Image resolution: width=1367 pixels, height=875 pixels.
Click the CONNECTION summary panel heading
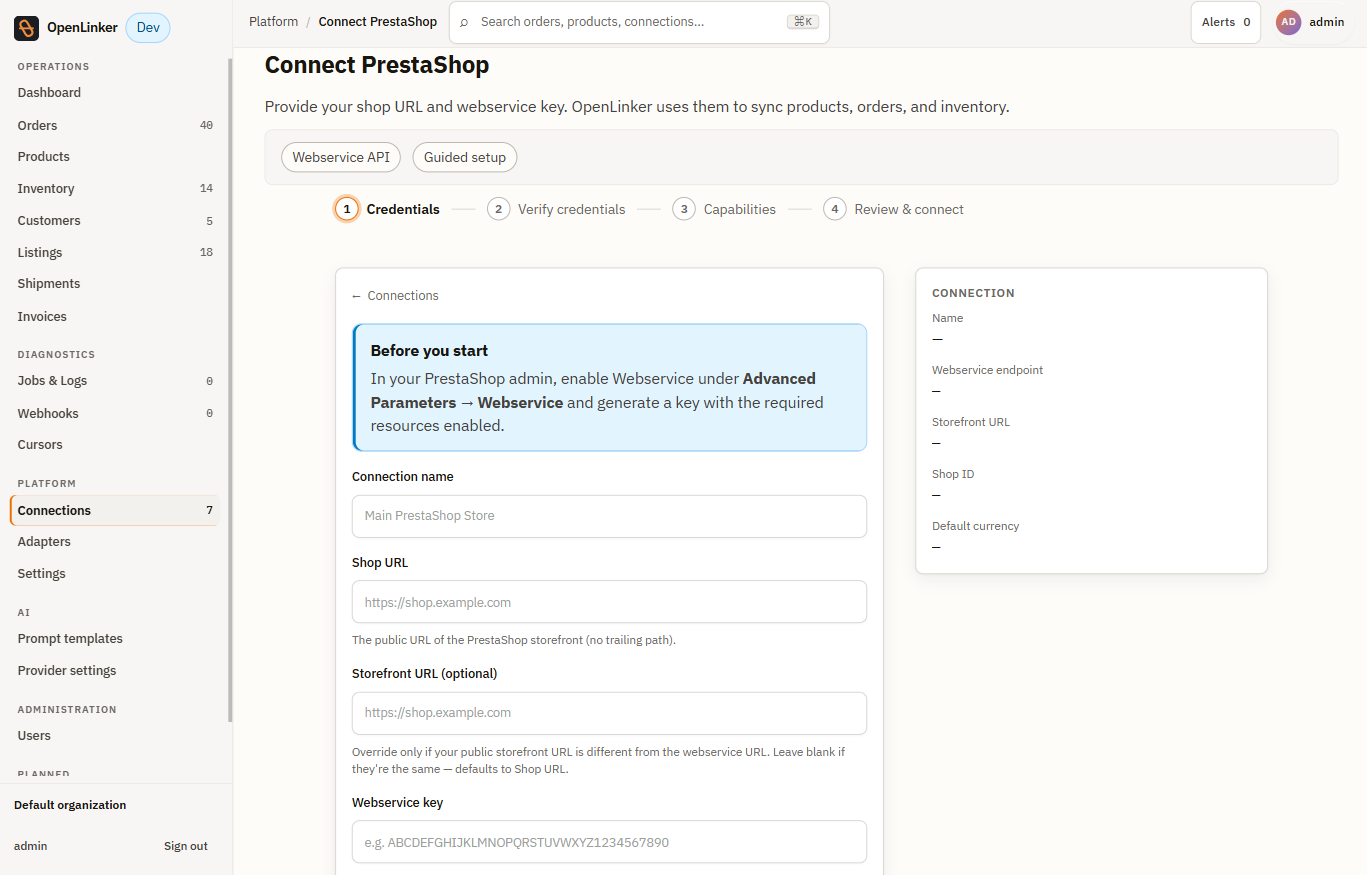(973, 294)
